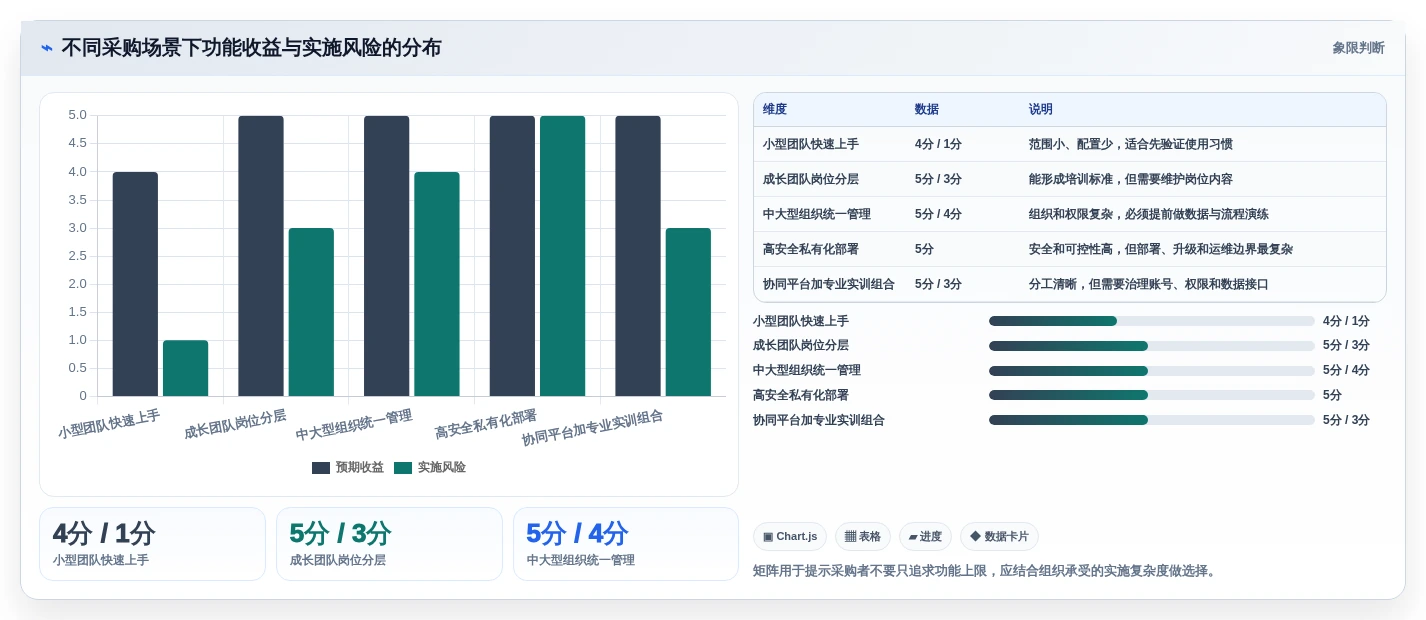Click the 数据 column header

pyautogui.click(x=927, y=109)
